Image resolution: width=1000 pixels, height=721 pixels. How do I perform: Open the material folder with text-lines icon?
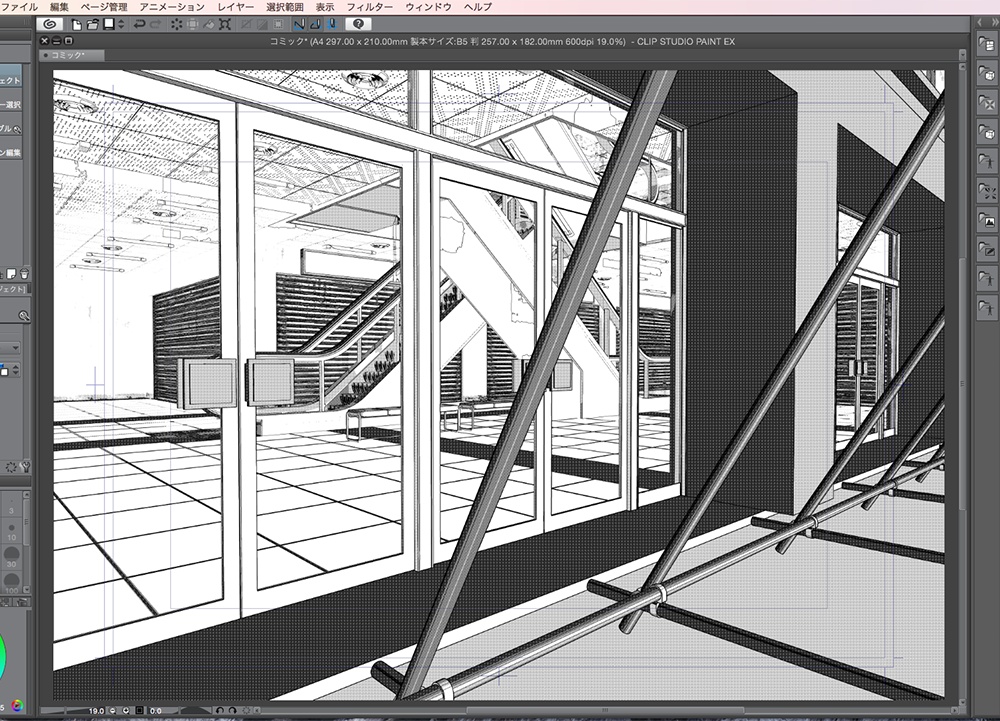(987, 44)
